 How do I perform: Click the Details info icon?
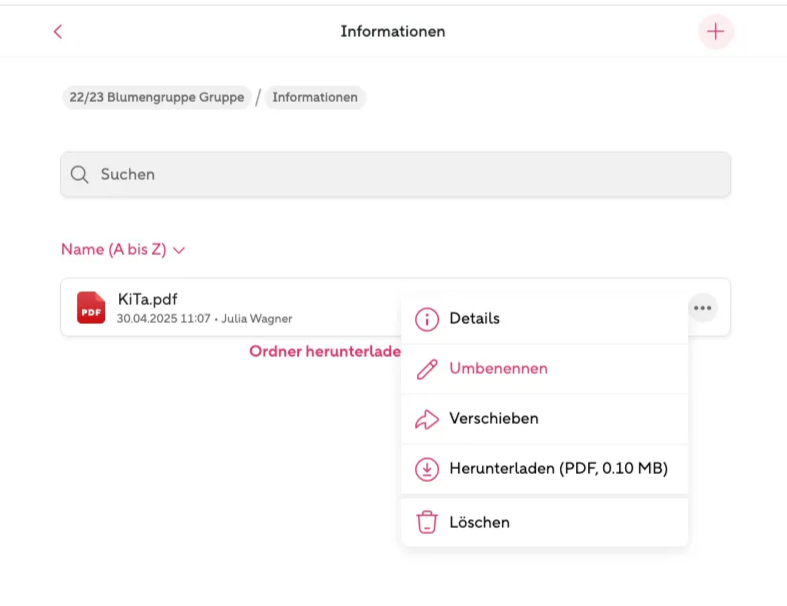[x=427, y=319]
